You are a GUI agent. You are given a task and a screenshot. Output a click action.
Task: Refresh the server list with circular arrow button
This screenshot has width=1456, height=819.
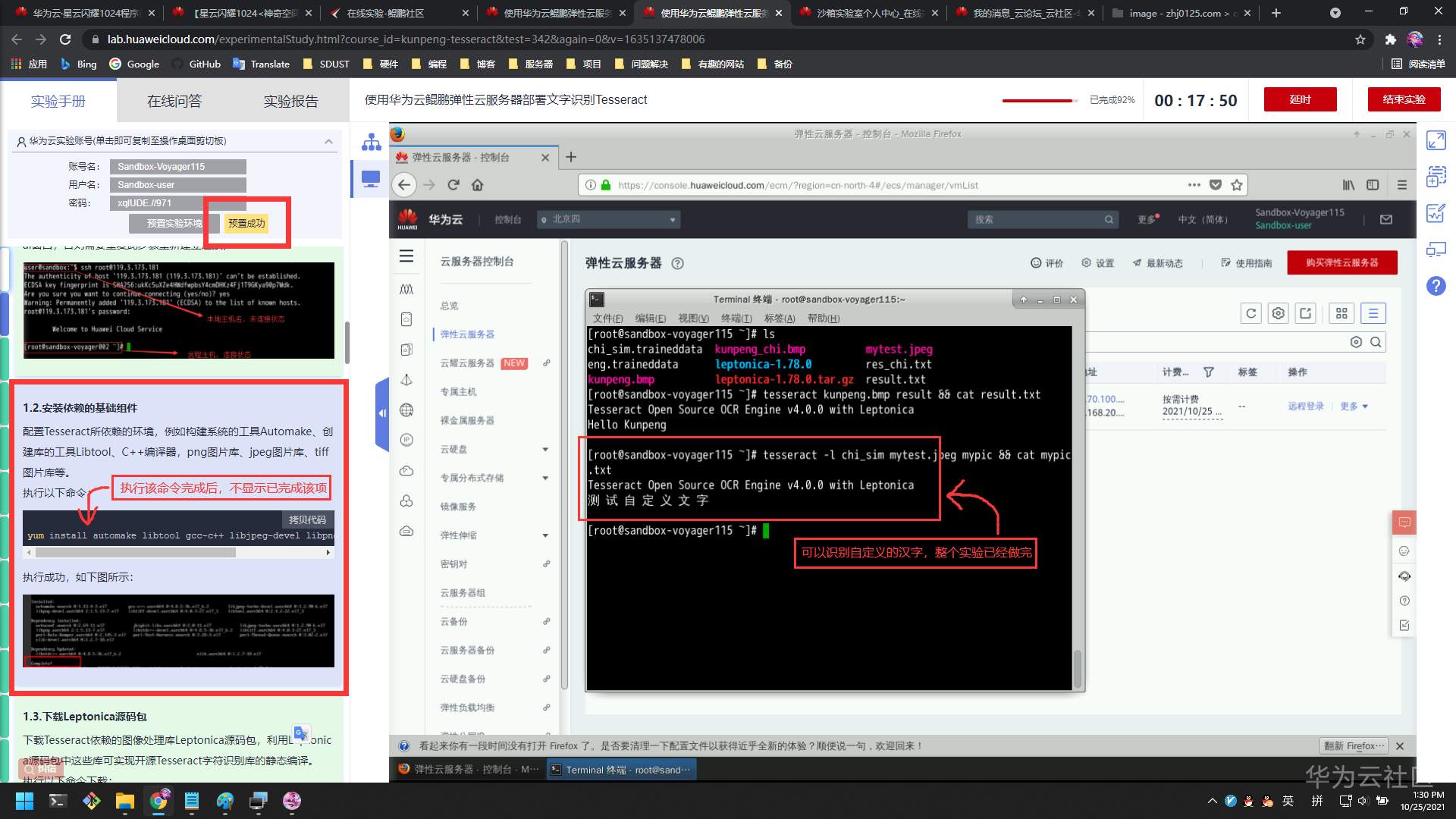[x=1251, y=313]
